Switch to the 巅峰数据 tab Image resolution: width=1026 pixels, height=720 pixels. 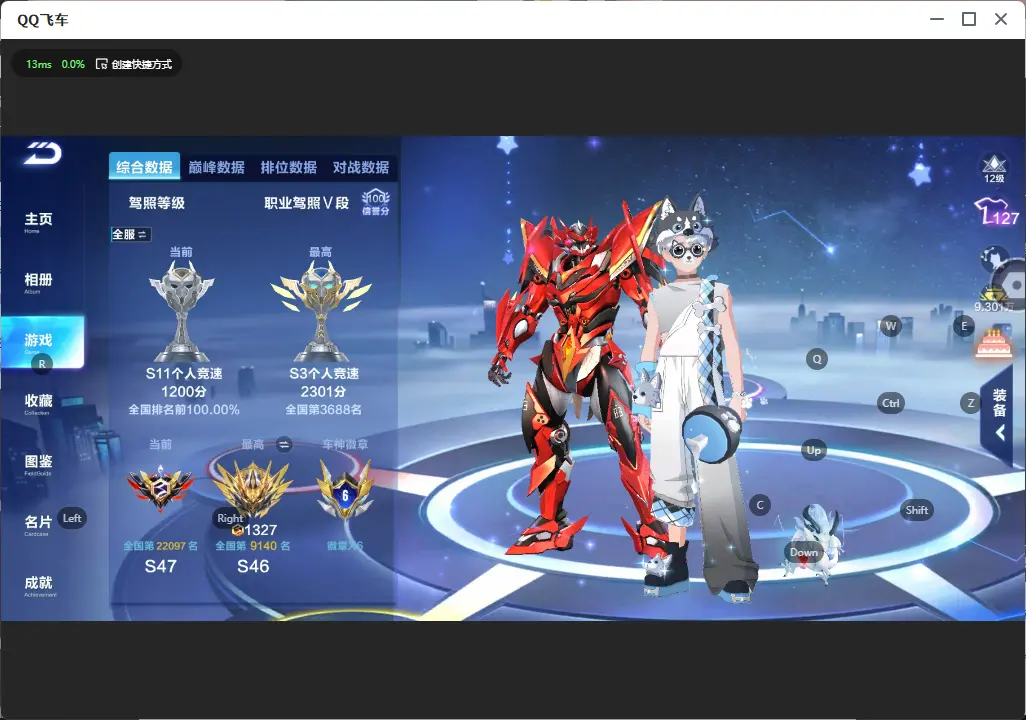[217, 167]
